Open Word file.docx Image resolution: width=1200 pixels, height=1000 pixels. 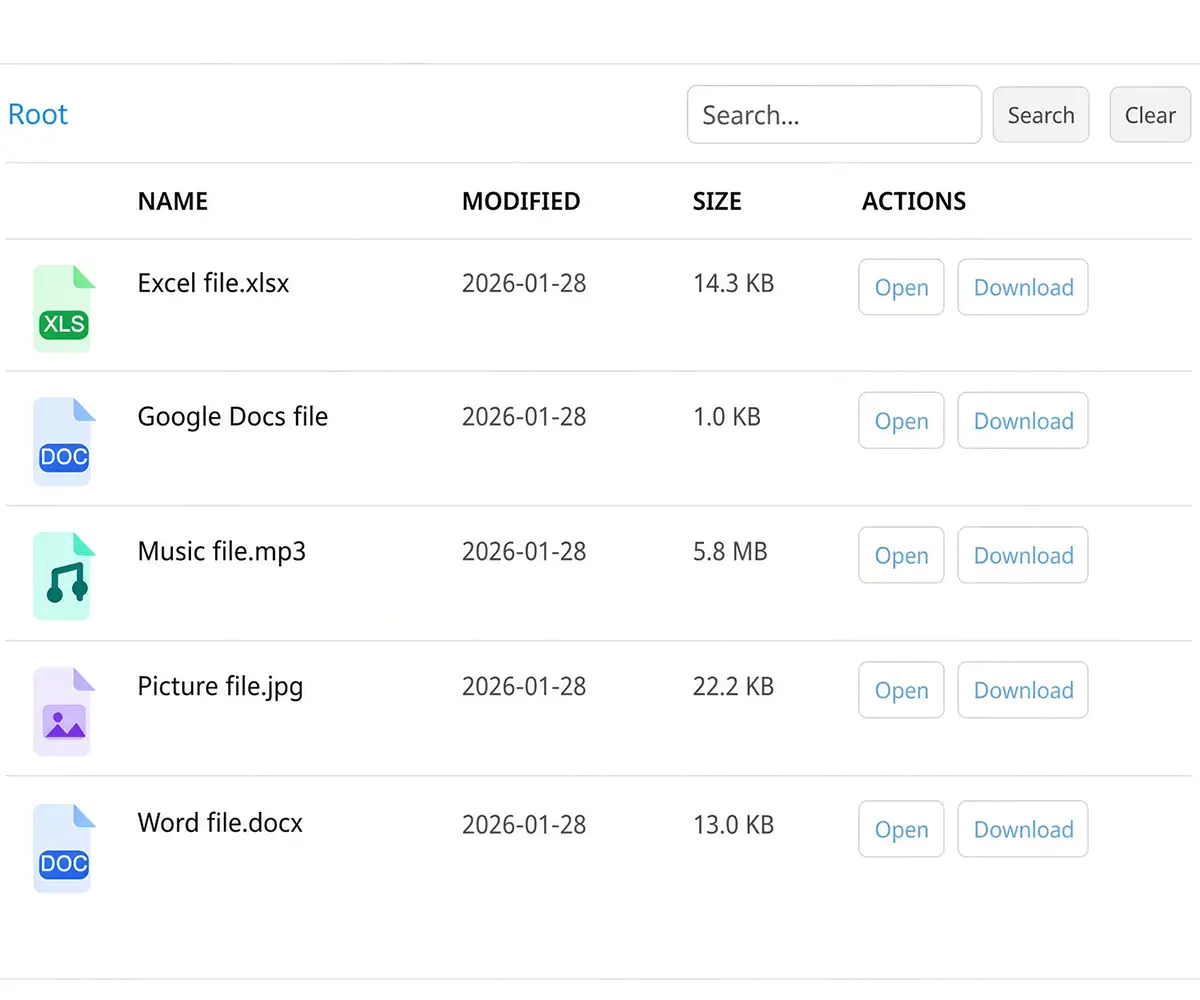tap(901, 829)
